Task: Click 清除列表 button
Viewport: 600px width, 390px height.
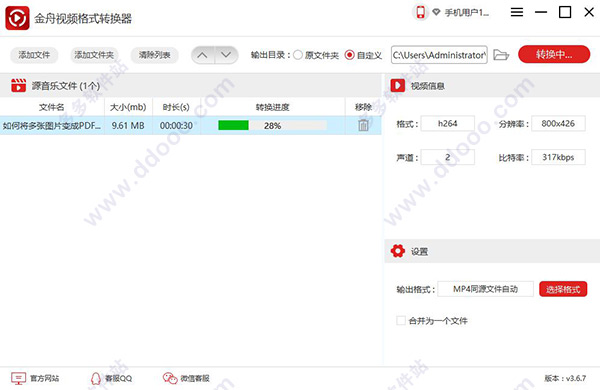Action: coord(154,55)
